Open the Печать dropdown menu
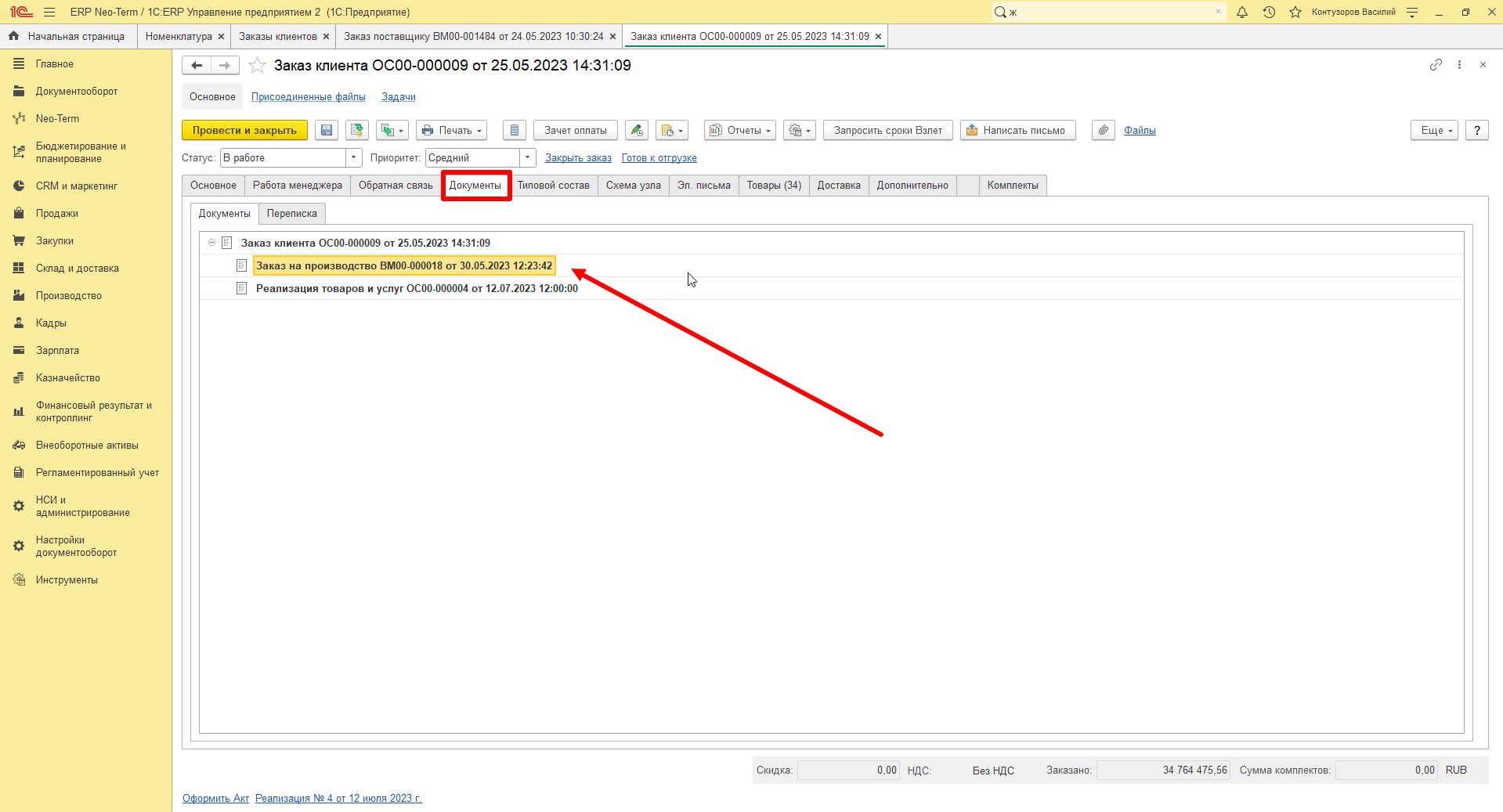The image size is (1503, 812). 451,130
